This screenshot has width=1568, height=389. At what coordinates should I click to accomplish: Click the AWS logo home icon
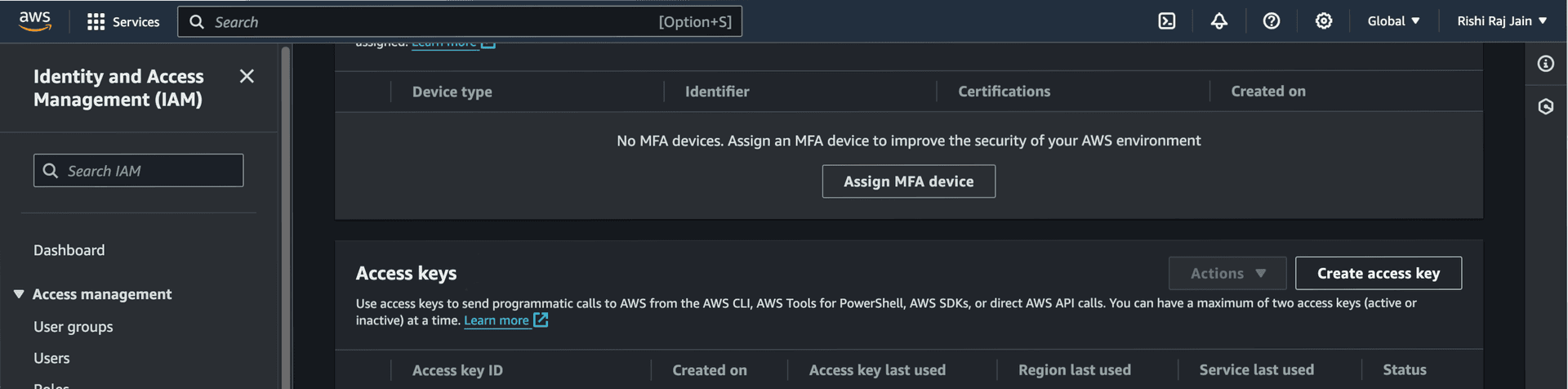click(35, 21)
